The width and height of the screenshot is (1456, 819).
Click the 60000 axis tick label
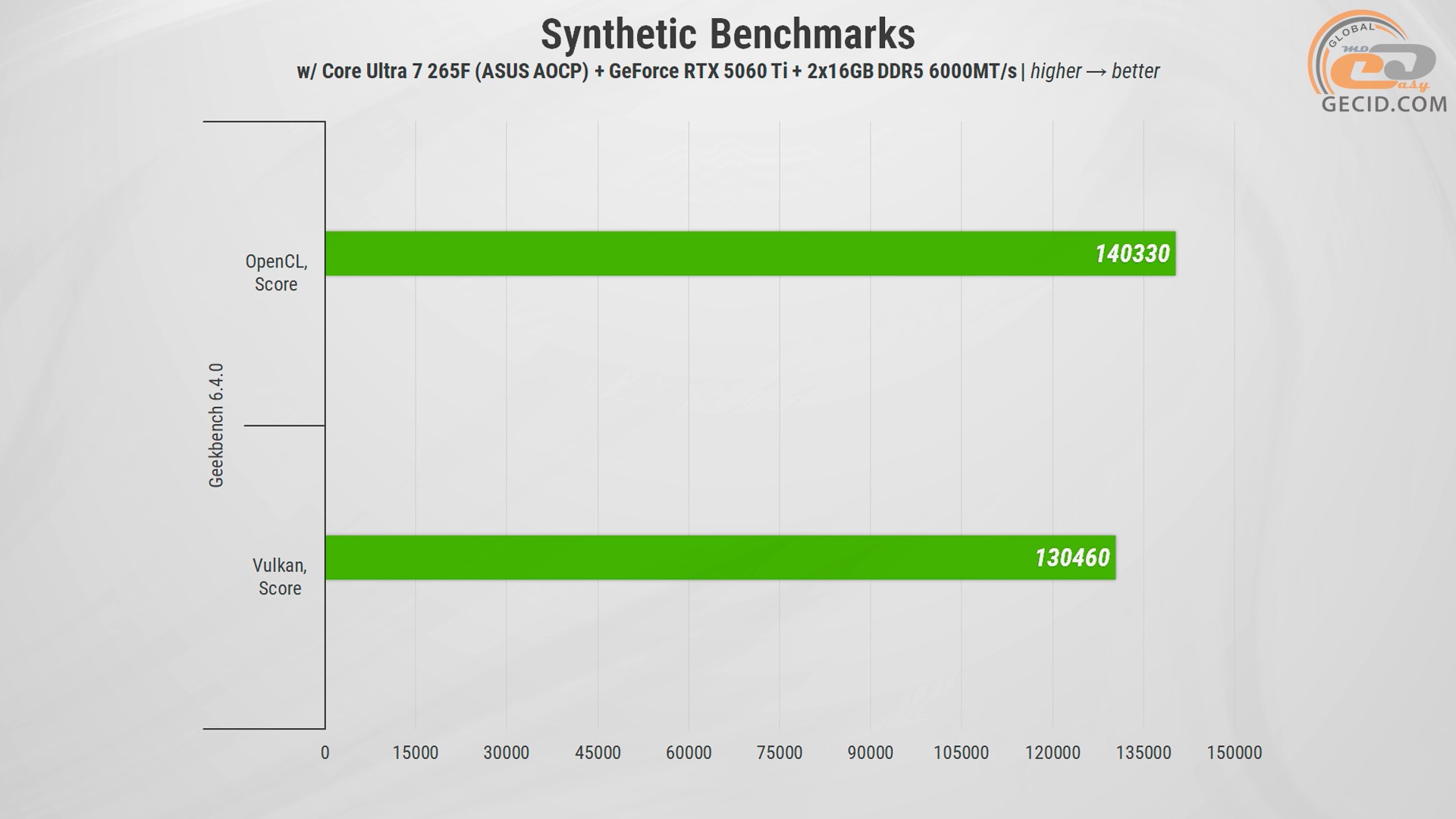click(x=689, y=753)
